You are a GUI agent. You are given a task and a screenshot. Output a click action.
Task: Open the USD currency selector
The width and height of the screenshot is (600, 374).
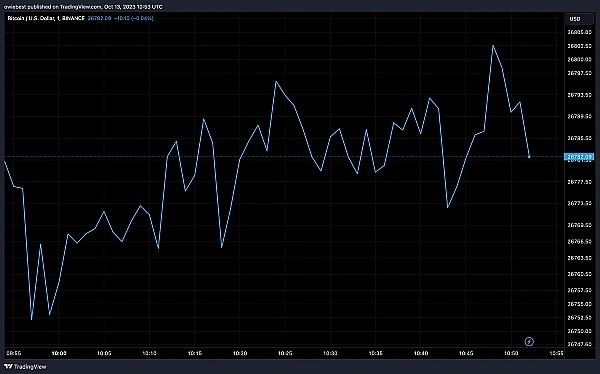[579, 19]
